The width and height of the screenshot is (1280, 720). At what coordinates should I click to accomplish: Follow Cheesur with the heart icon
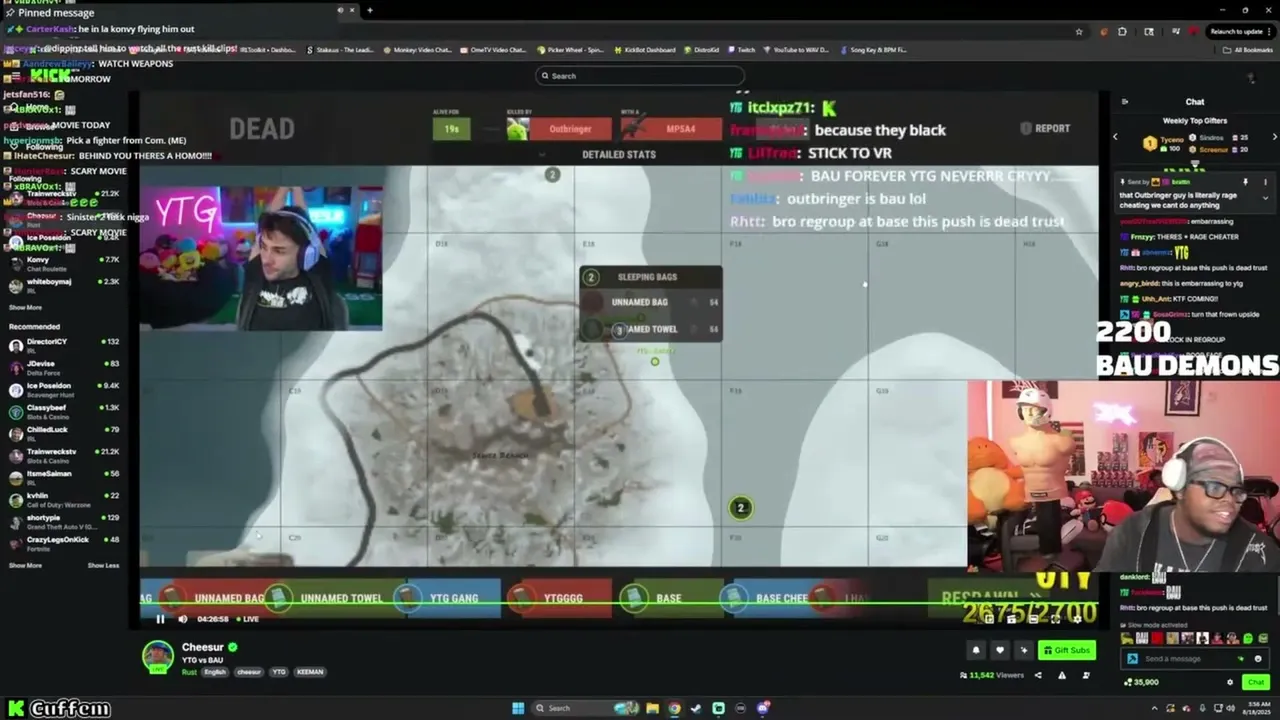click(999, 650)
